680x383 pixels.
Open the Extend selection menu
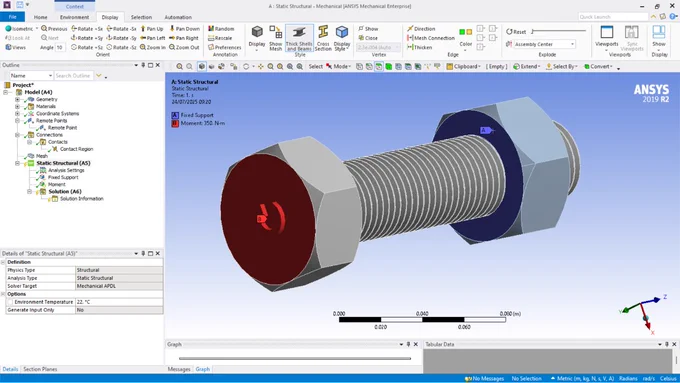[526, 66]
